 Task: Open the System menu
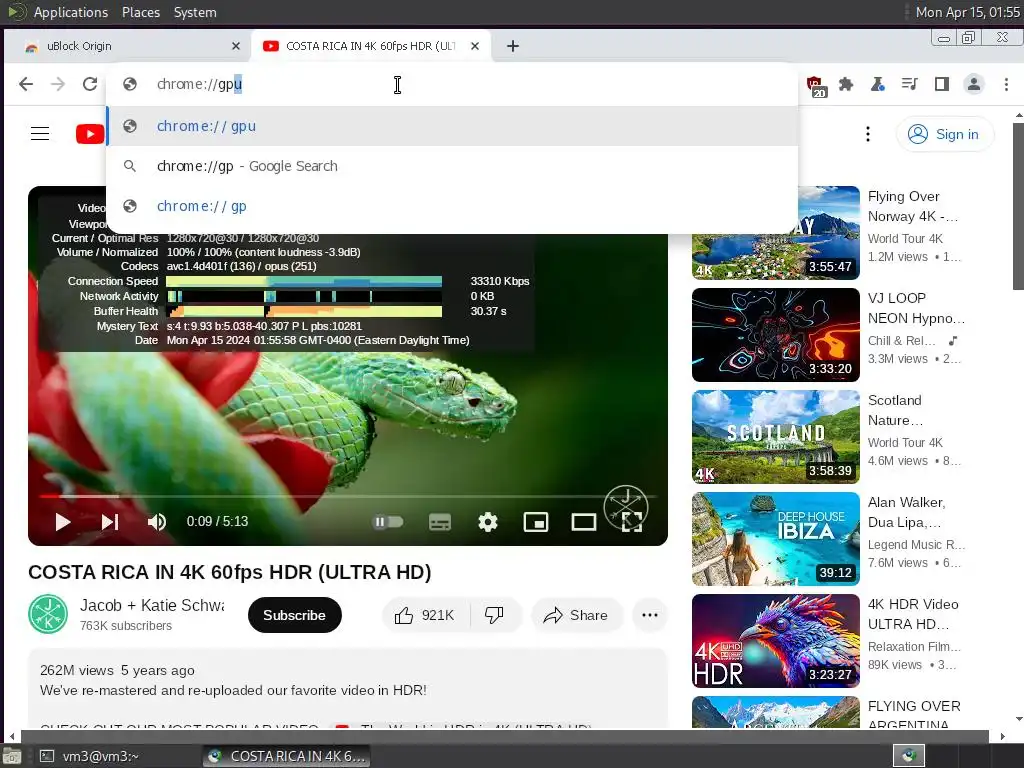coord(195,12)
